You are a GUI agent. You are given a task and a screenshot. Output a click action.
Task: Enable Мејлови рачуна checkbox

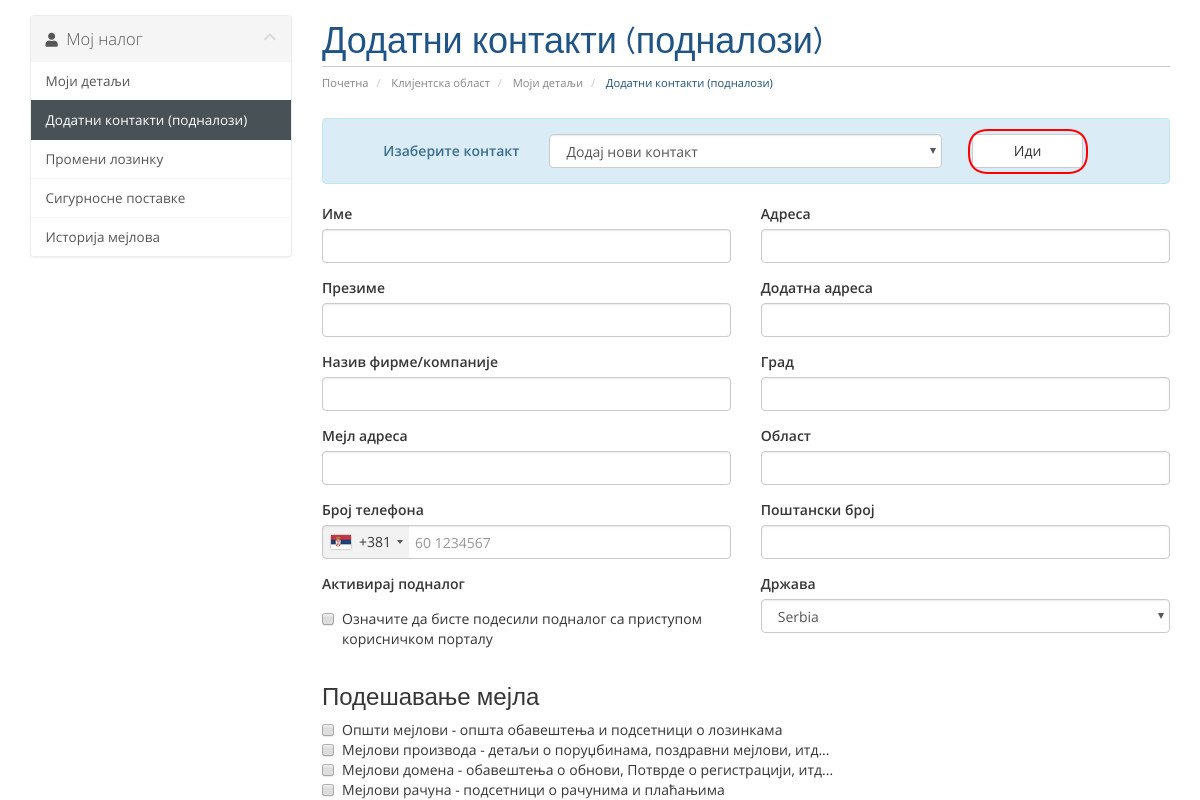coord(328,790)
